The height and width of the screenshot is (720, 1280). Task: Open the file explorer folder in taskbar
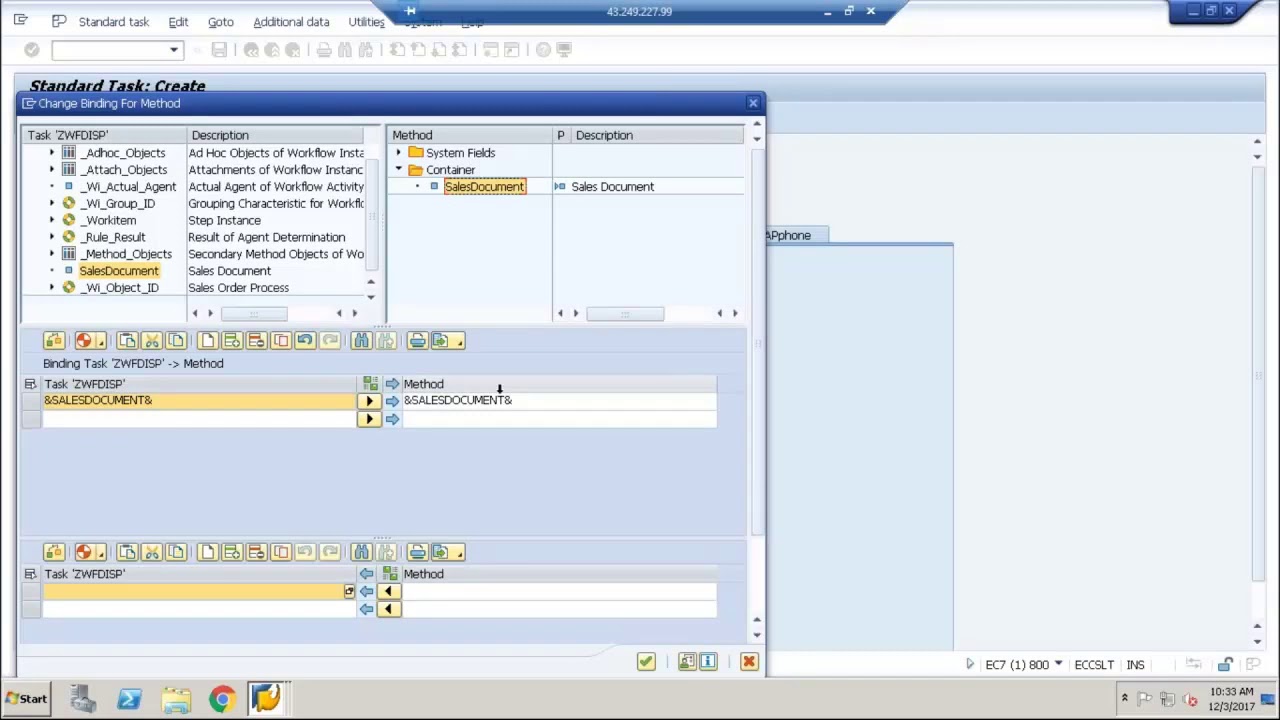(176, 699)
